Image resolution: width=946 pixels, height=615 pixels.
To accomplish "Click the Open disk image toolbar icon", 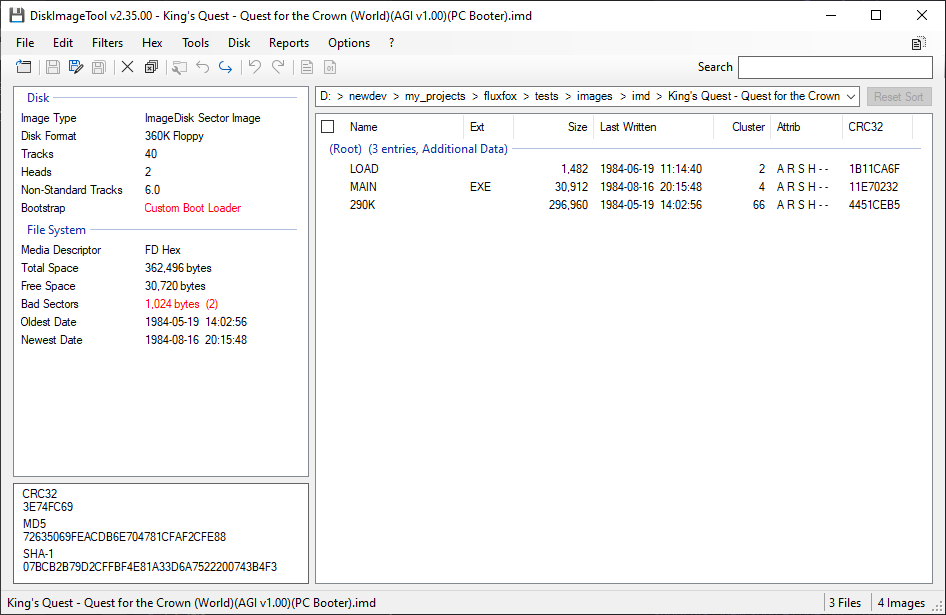I will pos(24,67).
